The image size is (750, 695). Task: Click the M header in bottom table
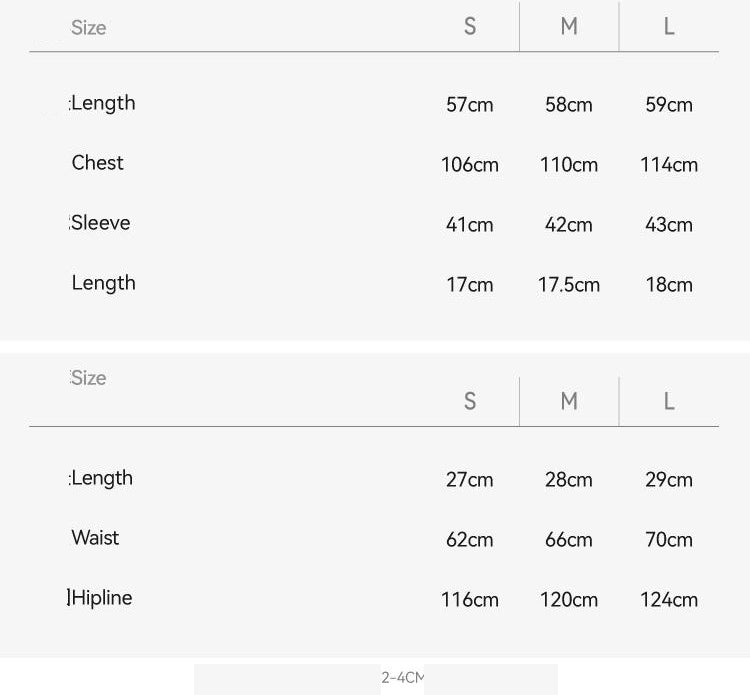pyautogui.click(x=569, y=401)
